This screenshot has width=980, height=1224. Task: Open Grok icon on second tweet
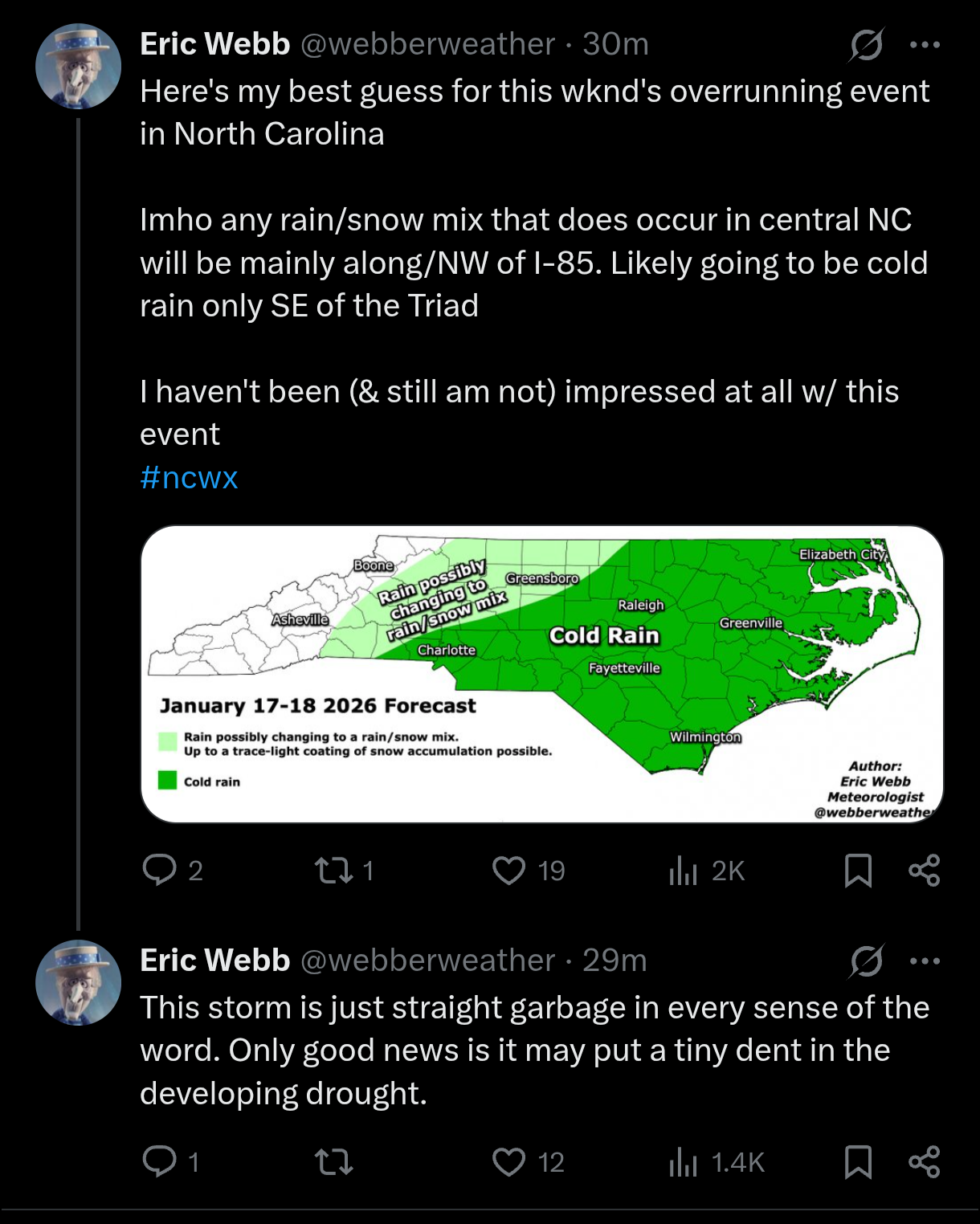click(x=867, y=961)
